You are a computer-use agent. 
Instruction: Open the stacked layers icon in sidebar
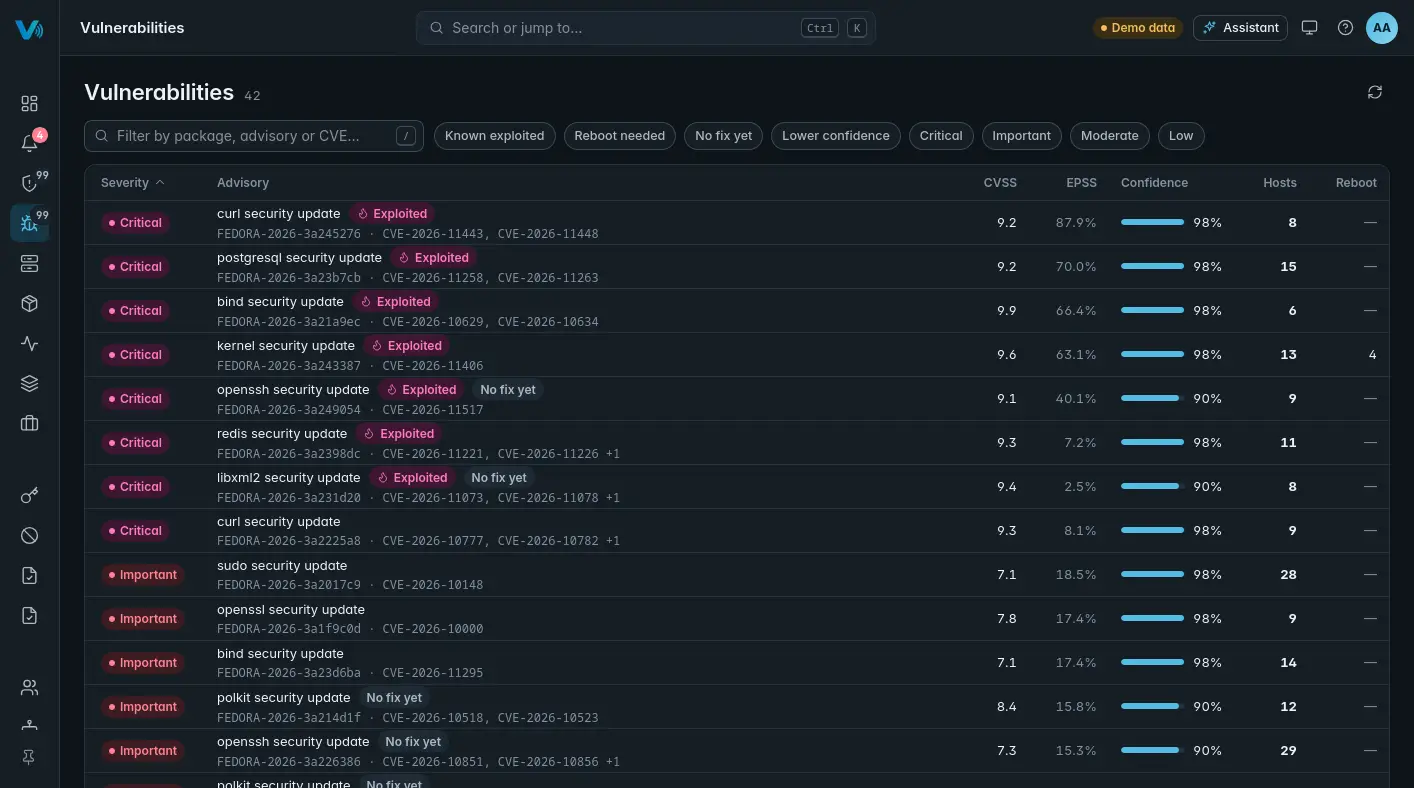[29, 383]
